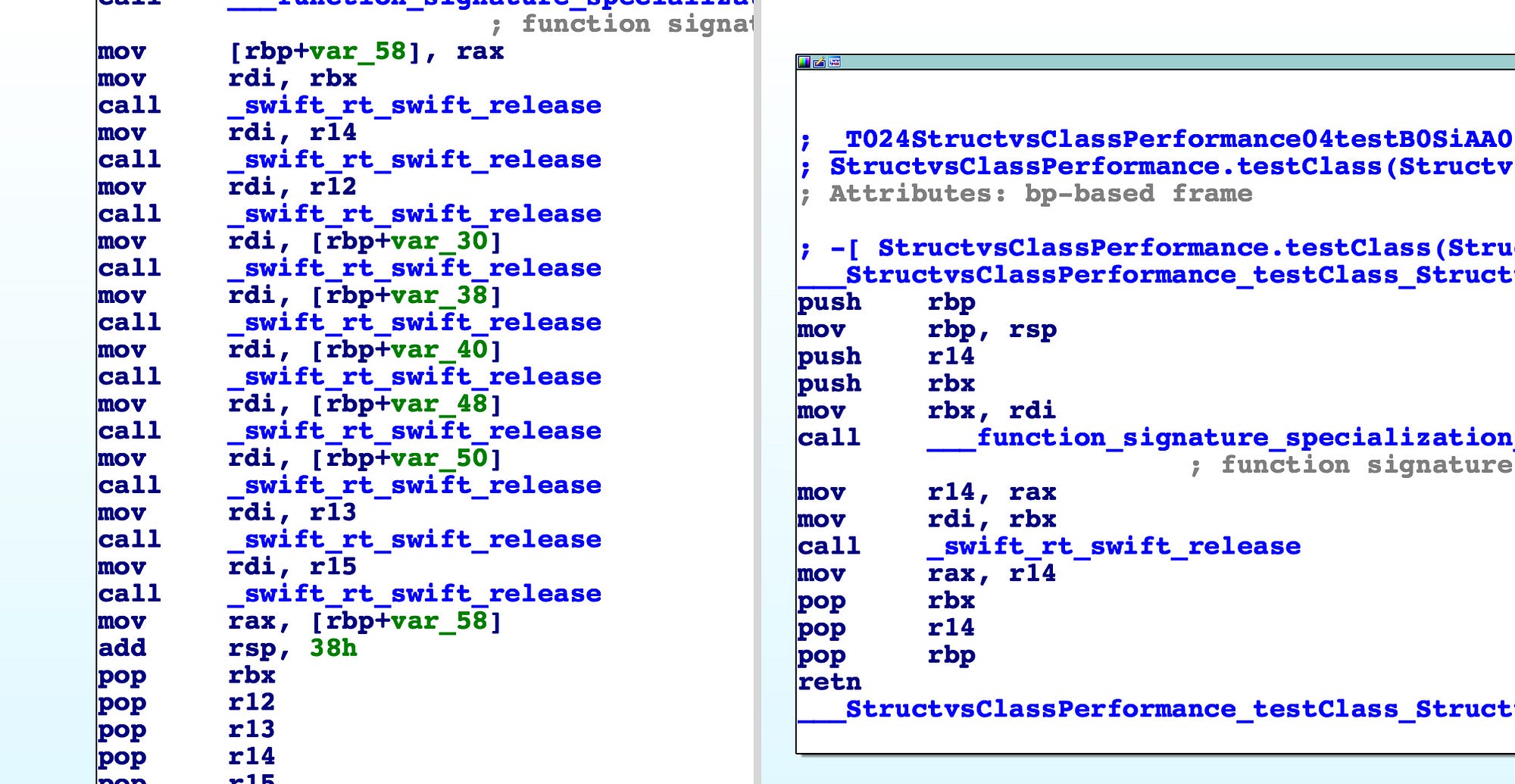Click the 'mov rax, r14' instruction

[927, 574]
